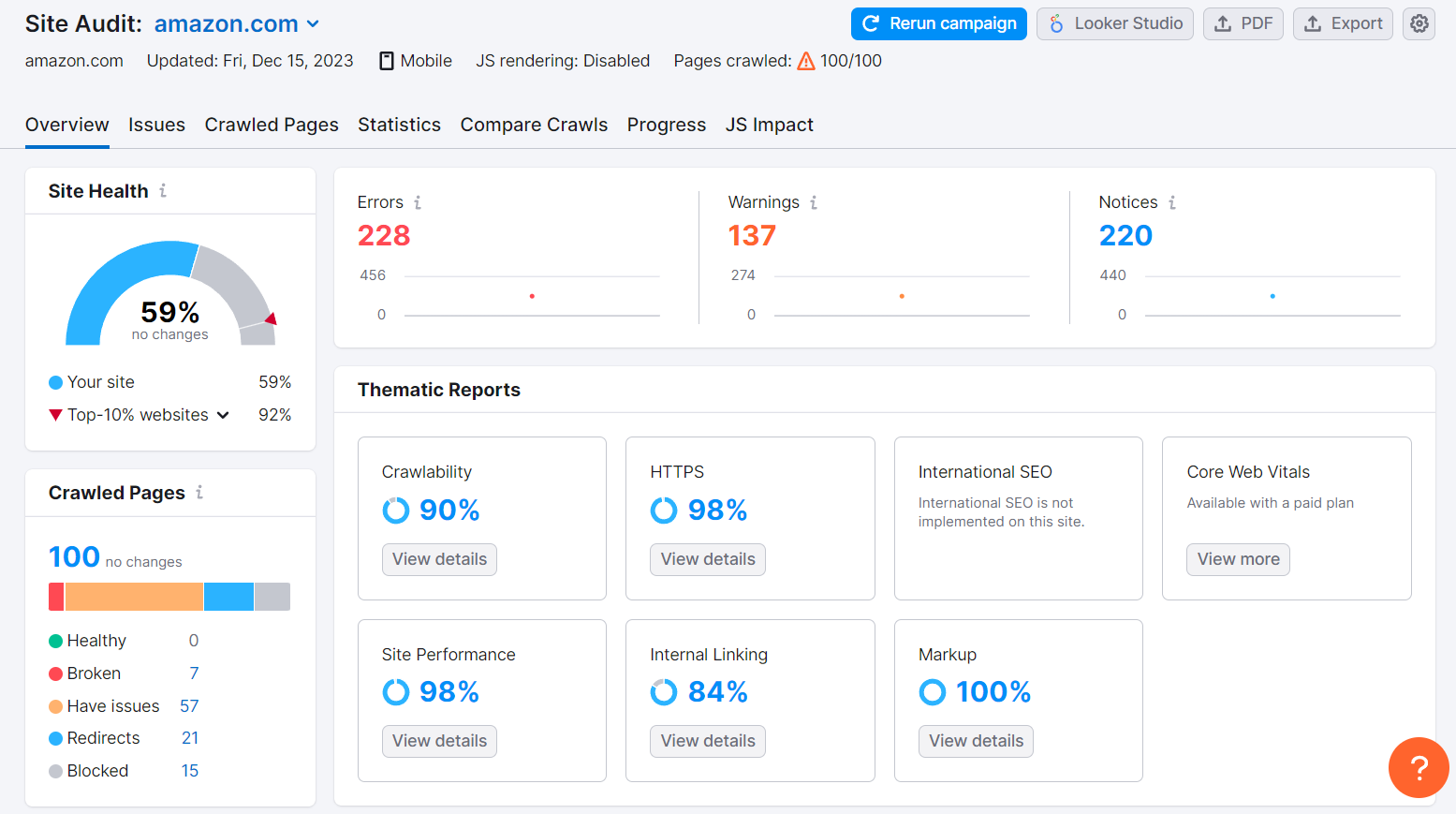Click the Crawlability 90% score
This screenshot has height=814, width=1456.
(x=449, y=511)
